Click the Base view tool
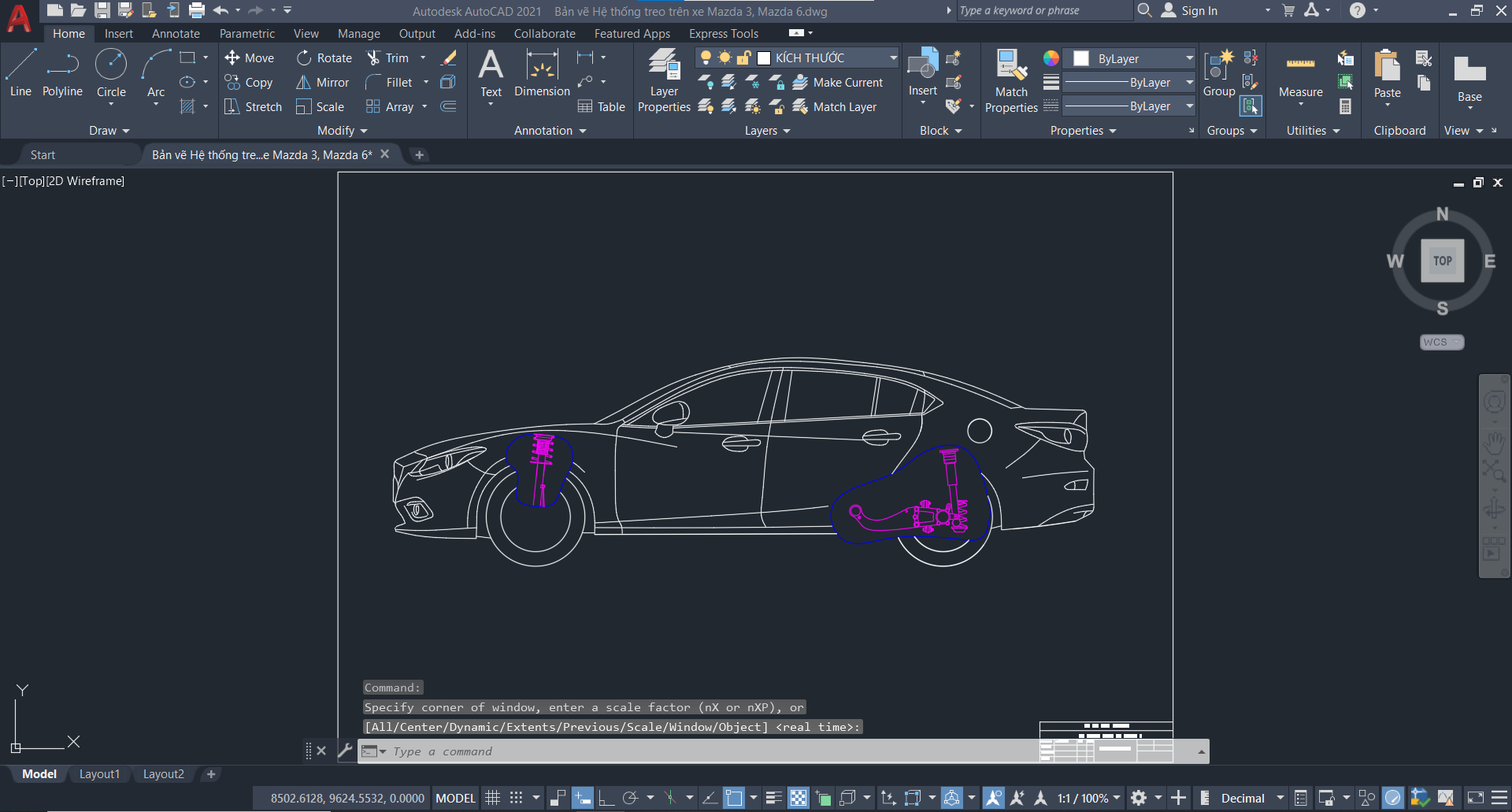 pyautogui.click(x=1469, y=79)
